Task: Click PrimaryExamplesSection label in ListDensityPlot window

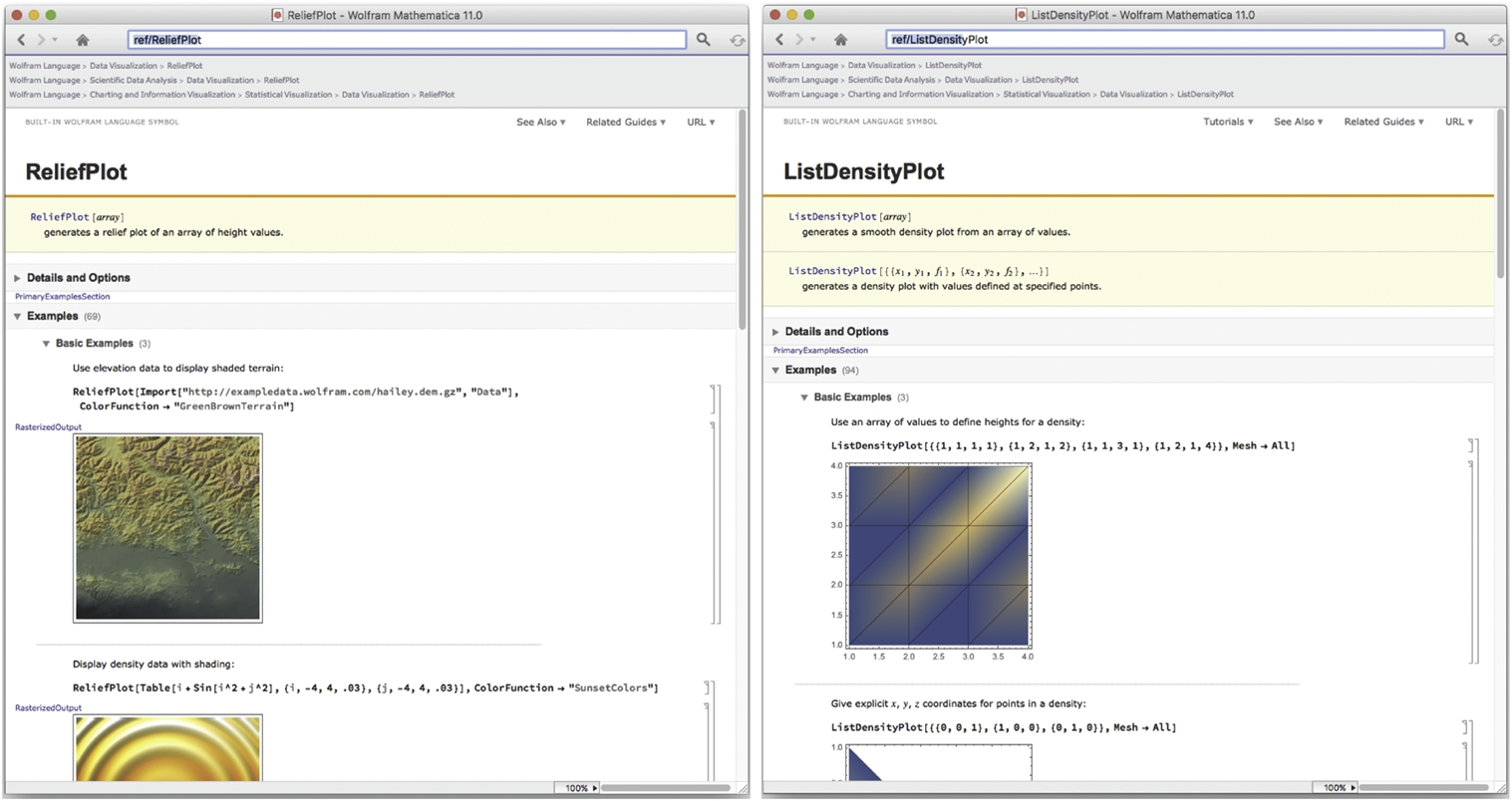Action: pyautogui.click(x=821, y=351)
